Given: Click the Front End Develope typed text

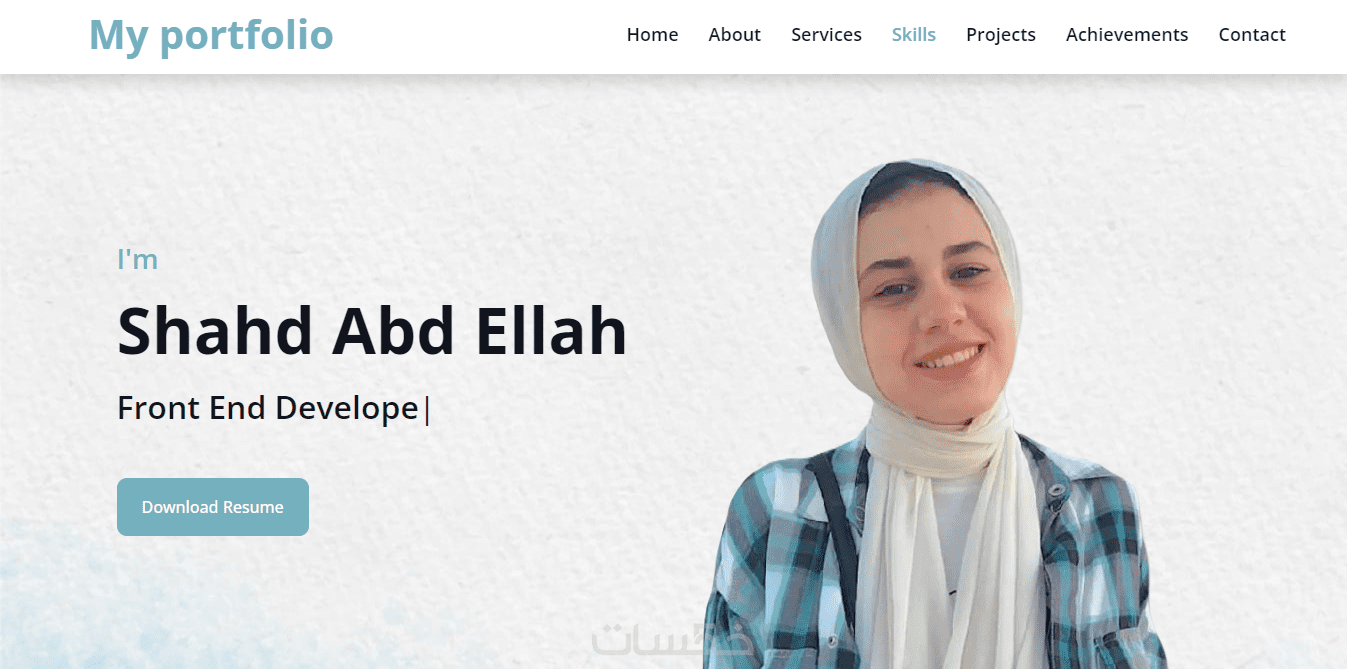Looking at the screenshot, I should click(268, 408).
